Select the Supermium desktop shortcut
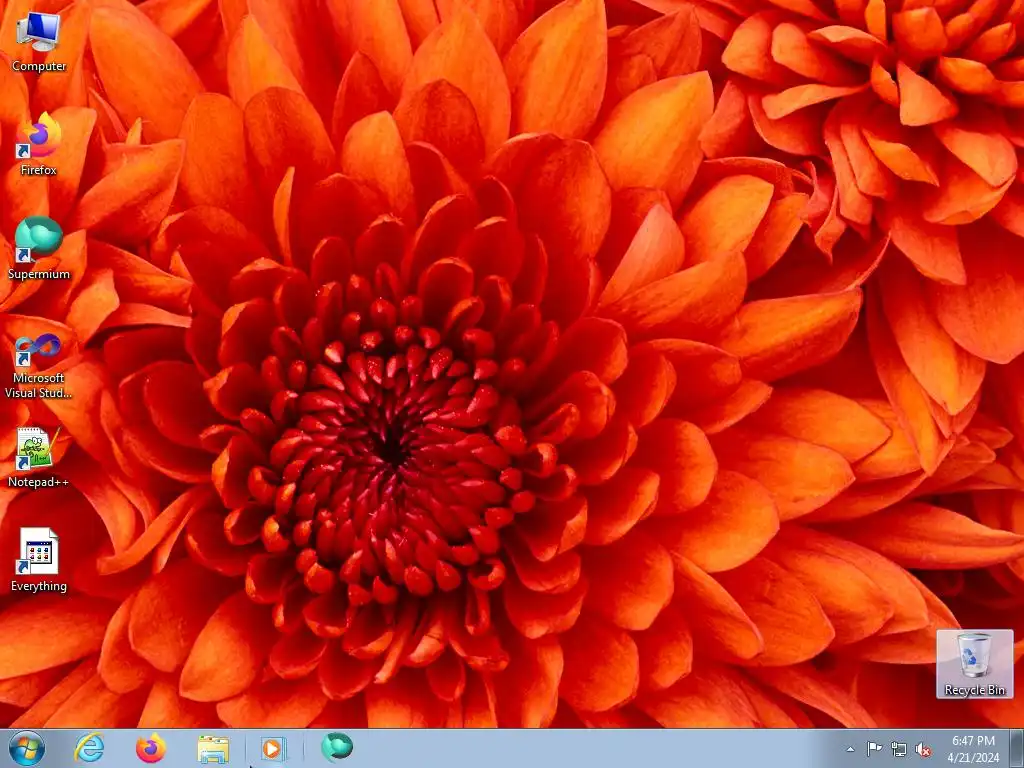 pos(39,248)
